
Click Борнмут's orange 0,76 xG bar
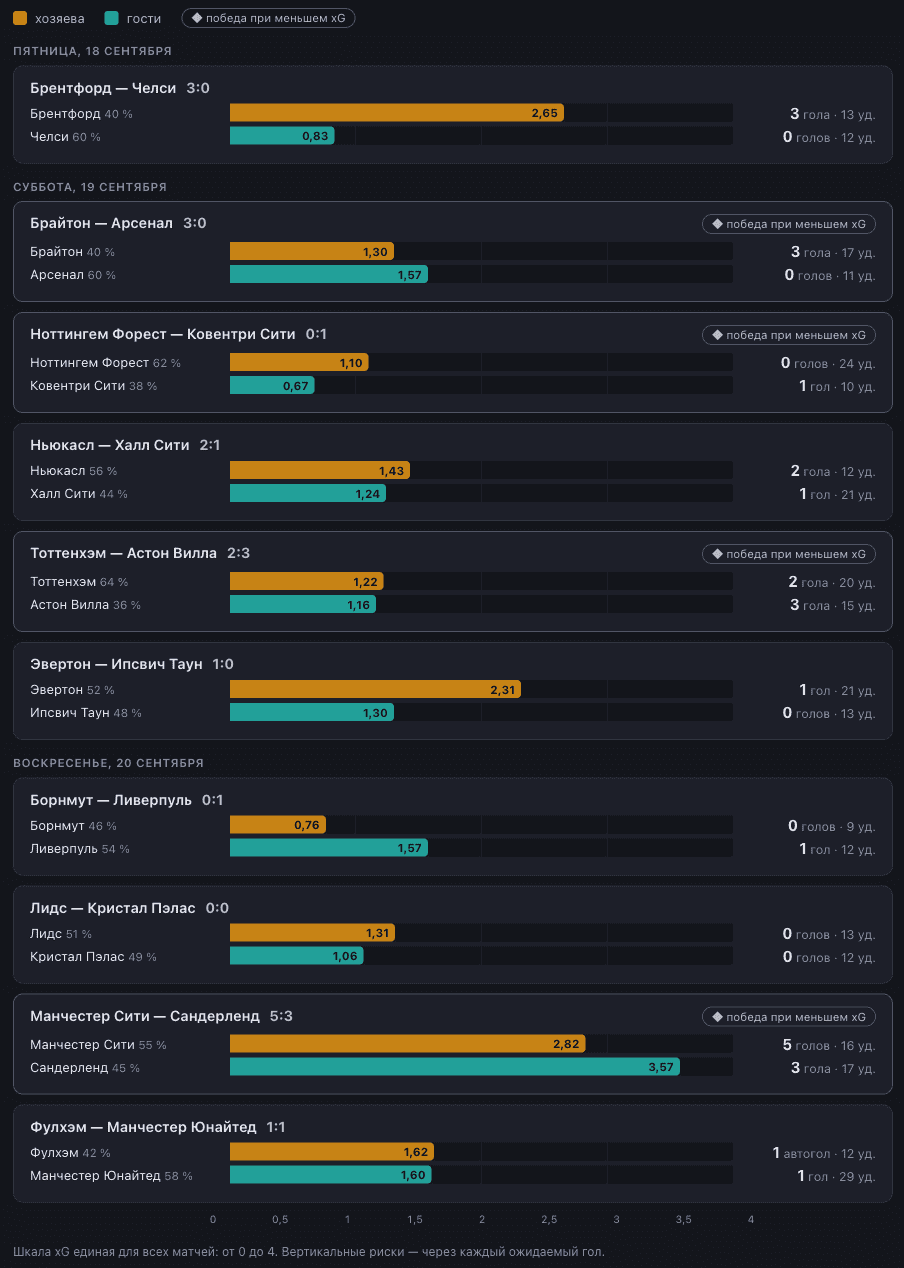tap(278, 825)
